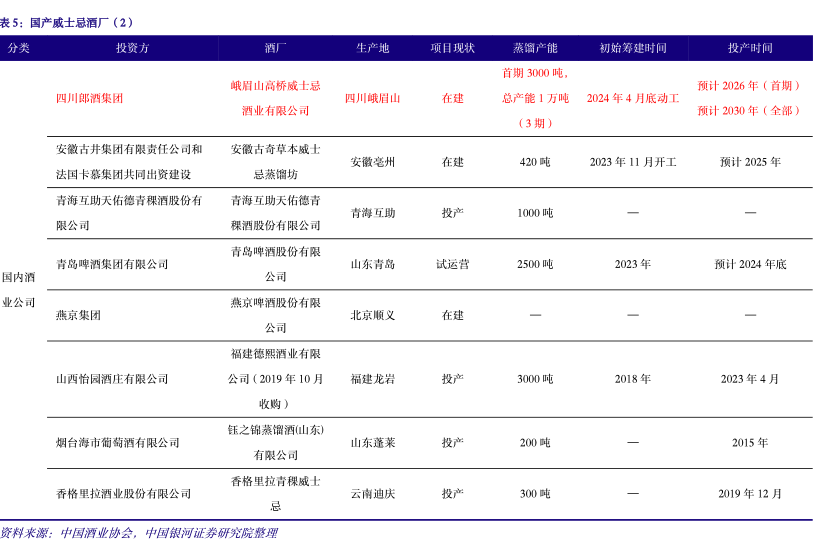Click the 峨眉山高桥威士忌酒业有限公司 cell
The image size is (830, 559).
pos(275,98)
